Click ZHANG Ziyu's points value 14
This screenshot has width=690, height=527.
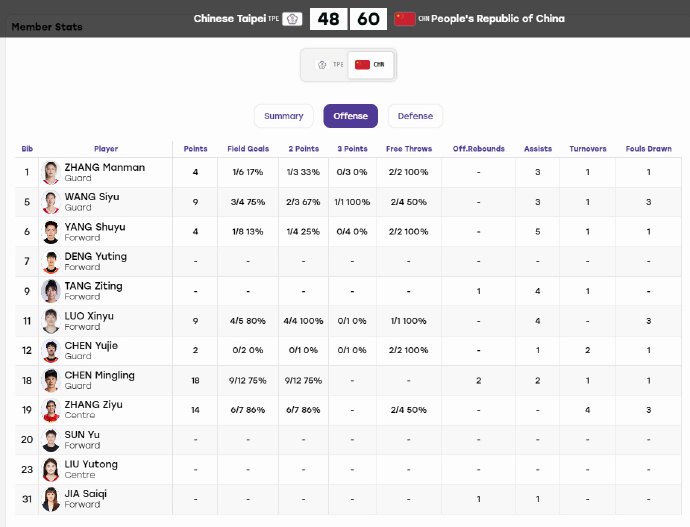195,410
